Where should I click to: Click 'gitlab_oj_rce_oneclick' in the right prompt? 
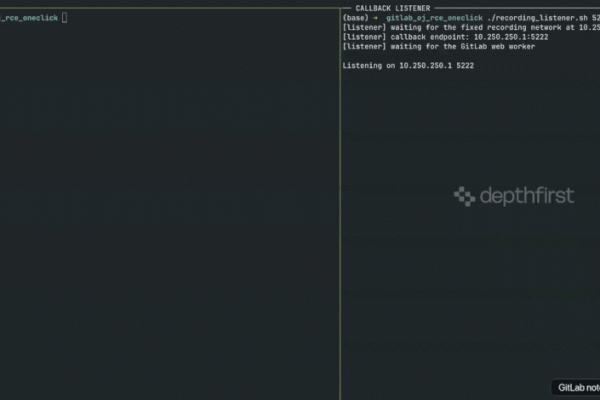click(434, 18)
